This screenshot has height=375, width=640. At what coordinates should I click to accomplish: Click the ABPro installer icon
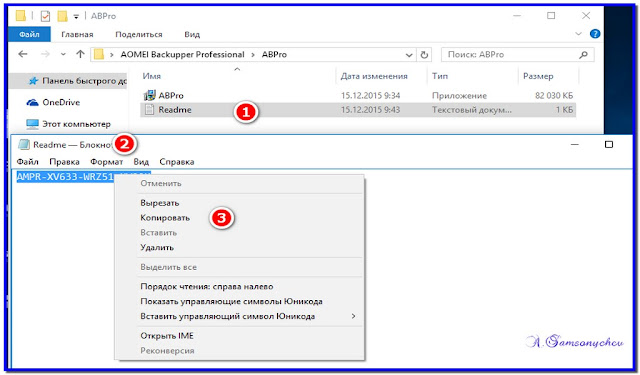(149, 95)
